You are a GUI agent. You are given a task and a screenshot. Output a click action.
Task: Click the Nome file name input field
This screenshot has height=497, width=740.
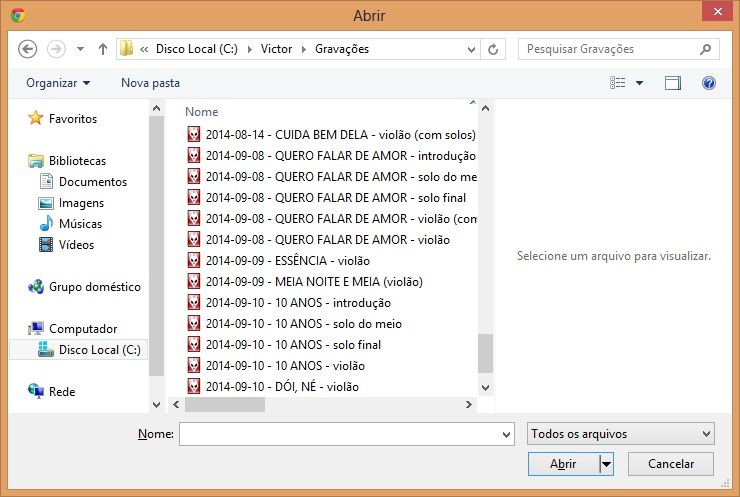tap(340, 434)
